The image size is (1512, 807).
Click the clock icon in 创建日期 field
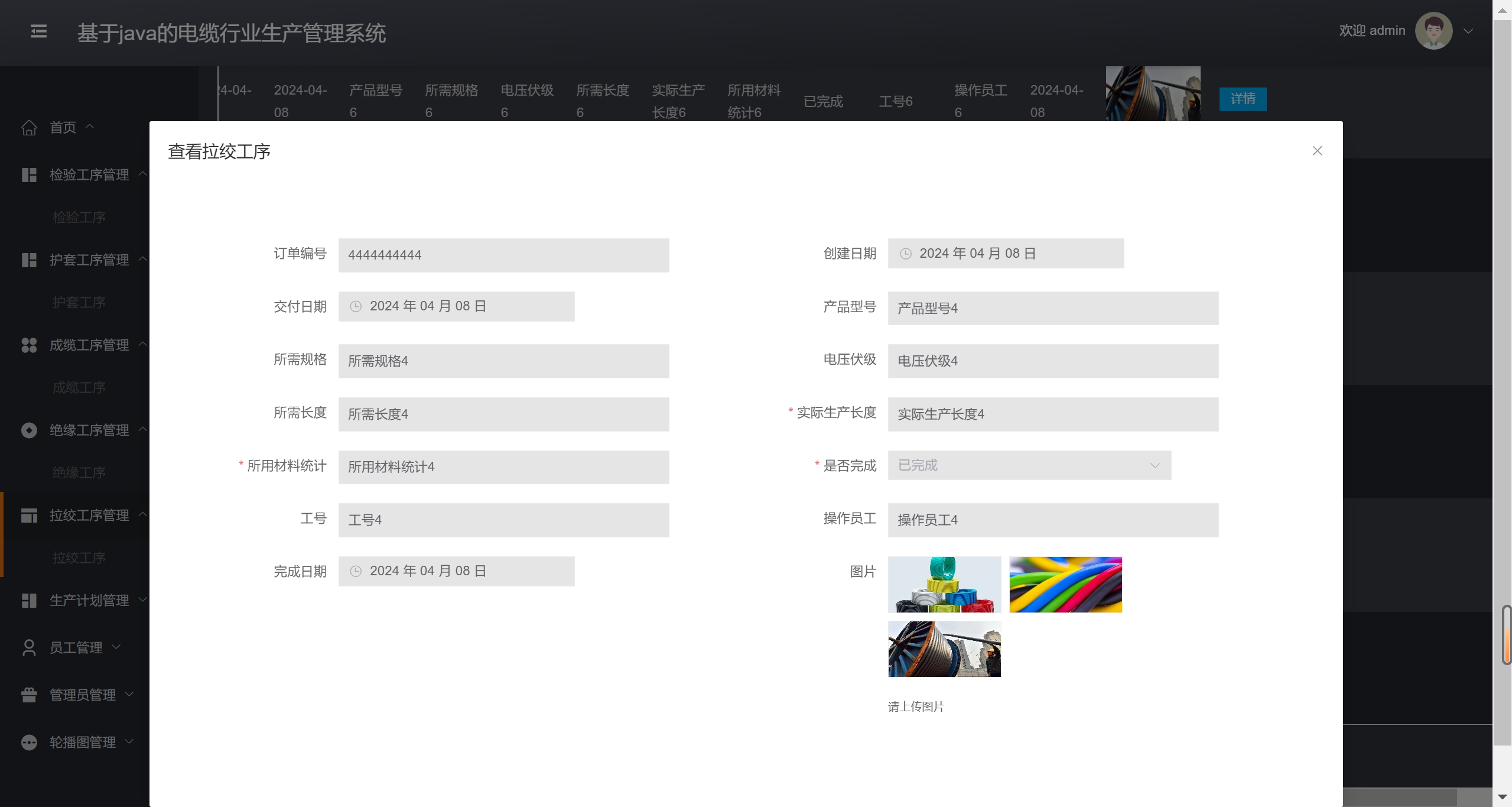pos(905,254)
